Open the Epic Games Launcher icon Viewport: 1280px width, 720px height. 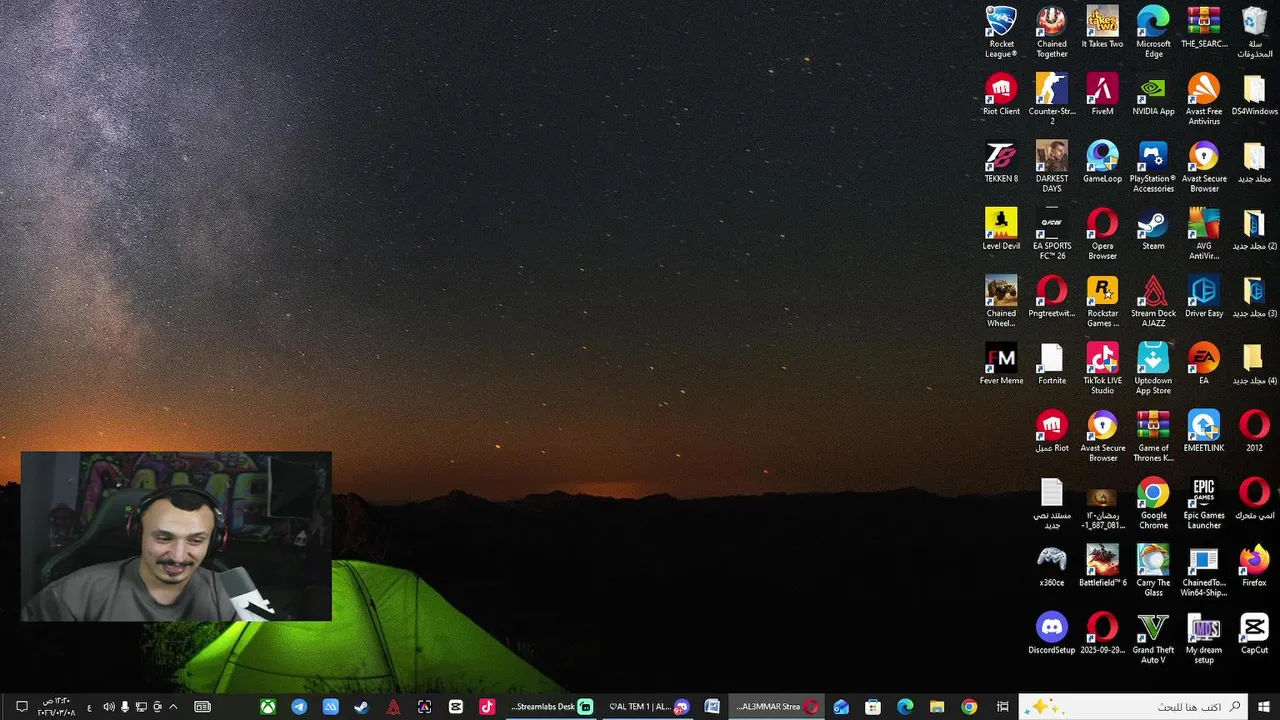point(1204,502)
